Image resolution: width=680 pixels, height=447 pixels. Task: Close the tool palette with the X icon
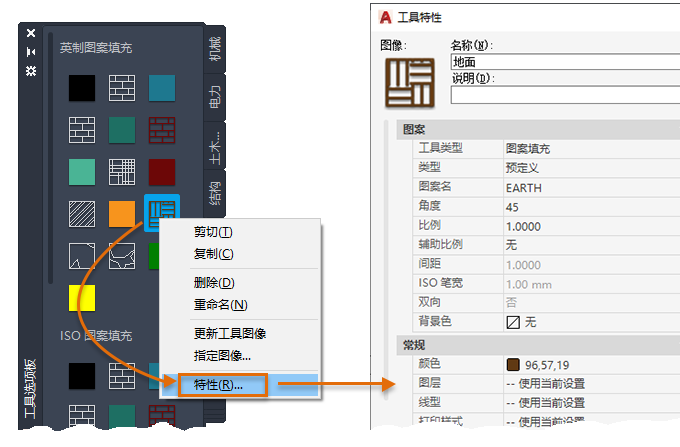pyautogui.click(x=31, y=33)
